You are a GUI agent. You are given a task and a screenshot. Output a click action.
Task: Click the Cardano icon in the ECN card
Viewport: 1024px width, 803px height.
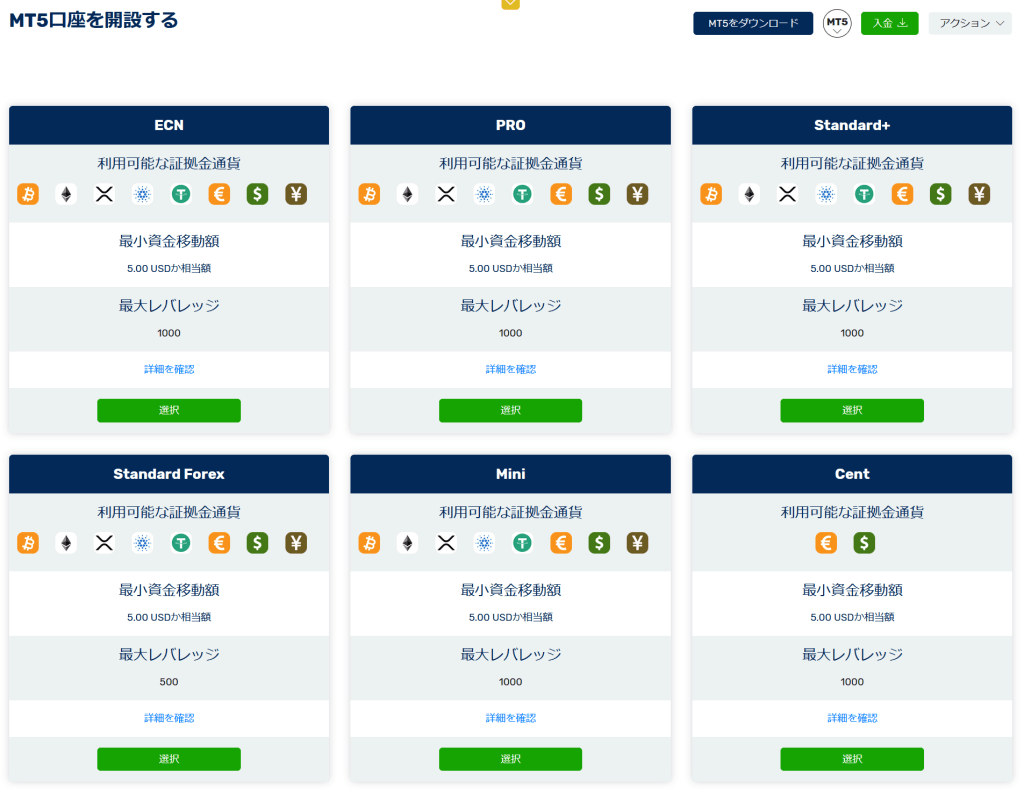tap(142, 194)
